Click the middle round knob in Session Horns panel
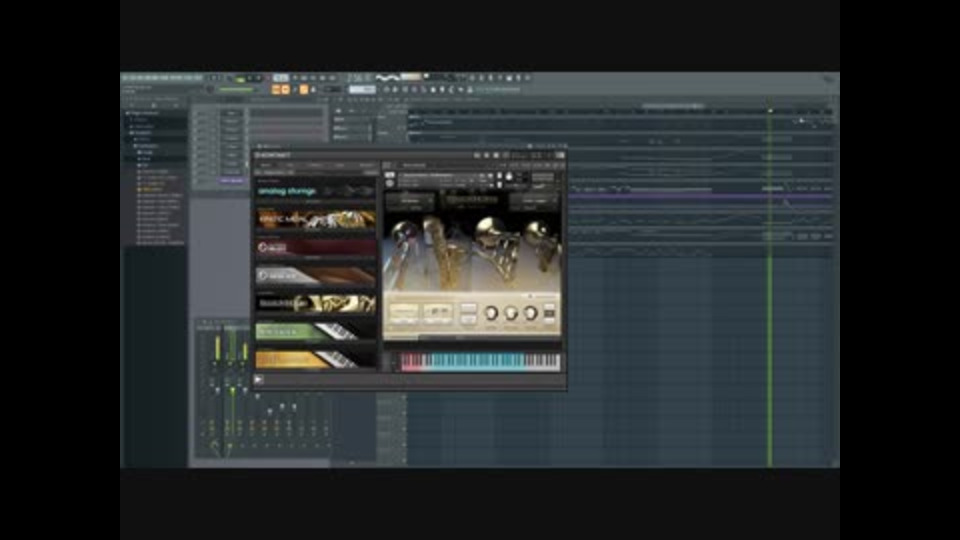Screen dimensions: 960x540 pos(511,313)
